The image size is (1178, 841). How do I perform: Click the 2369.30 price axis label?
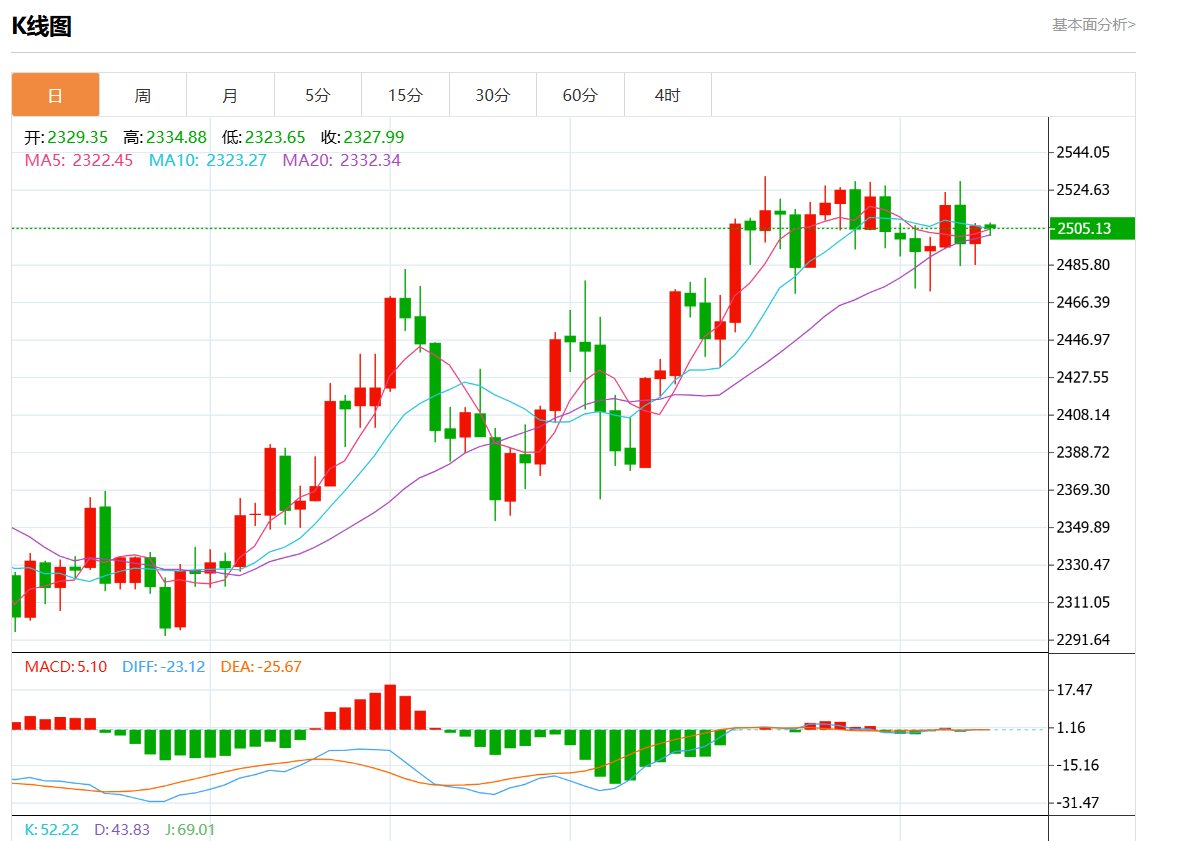point(1083,490)
